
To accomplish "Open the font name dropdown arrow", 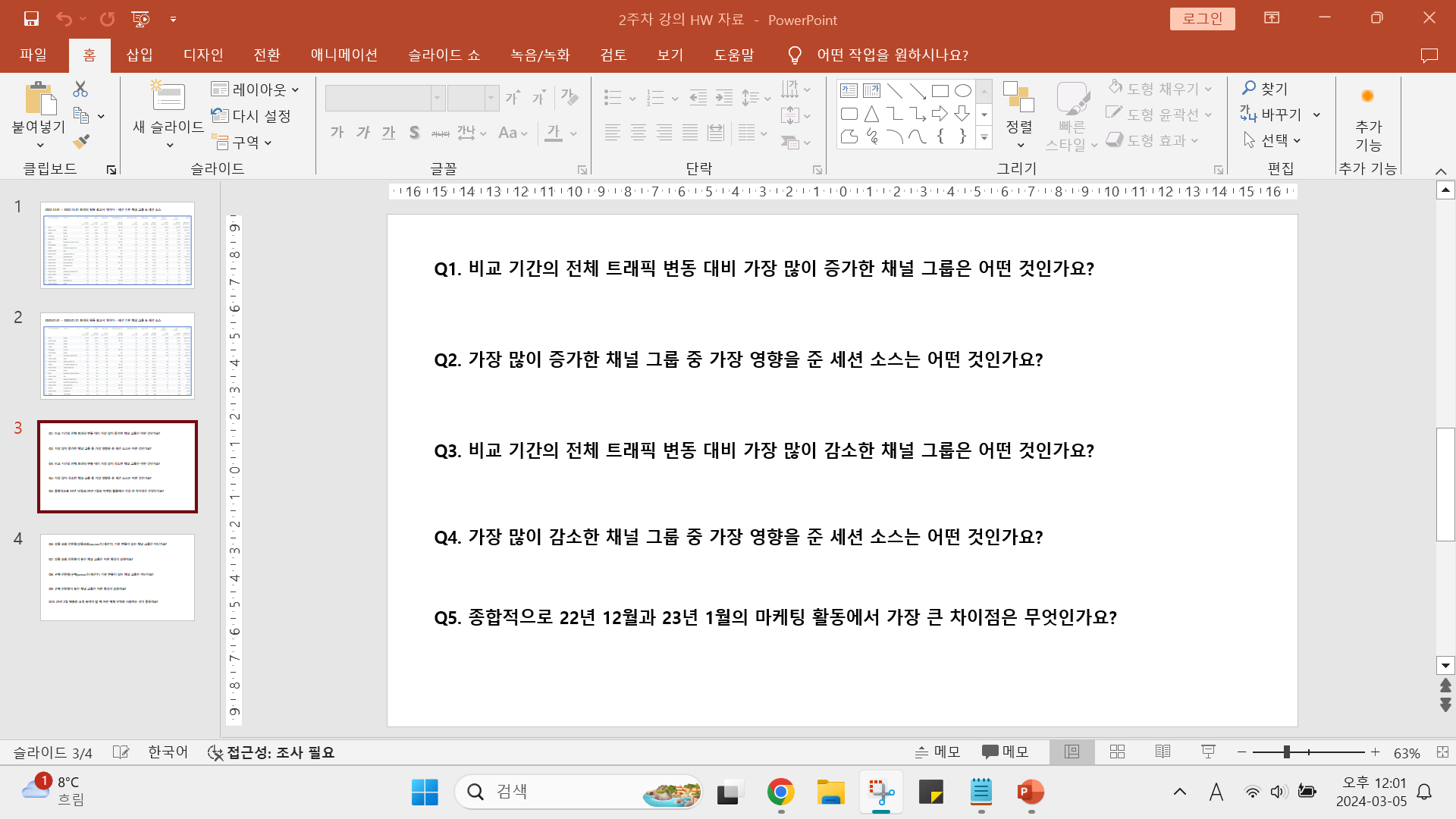I will pos(438,98).
